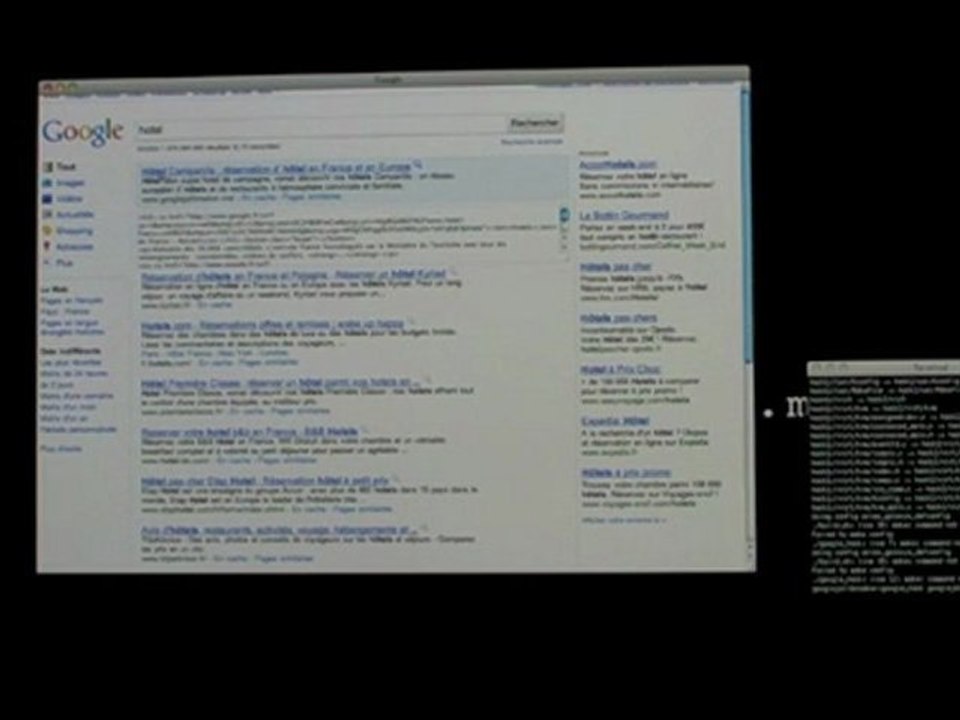Choose Moins de 24 heures date filter

(x=74, y=373)
